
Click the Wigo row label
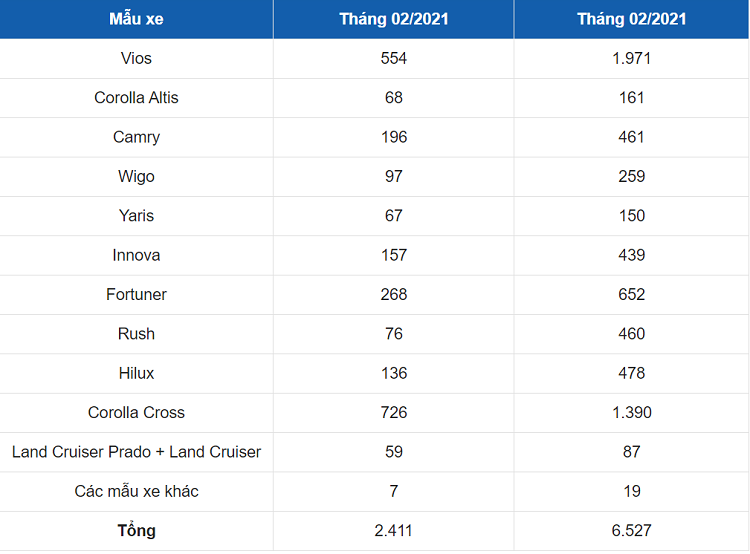click(x=136, y=176)
